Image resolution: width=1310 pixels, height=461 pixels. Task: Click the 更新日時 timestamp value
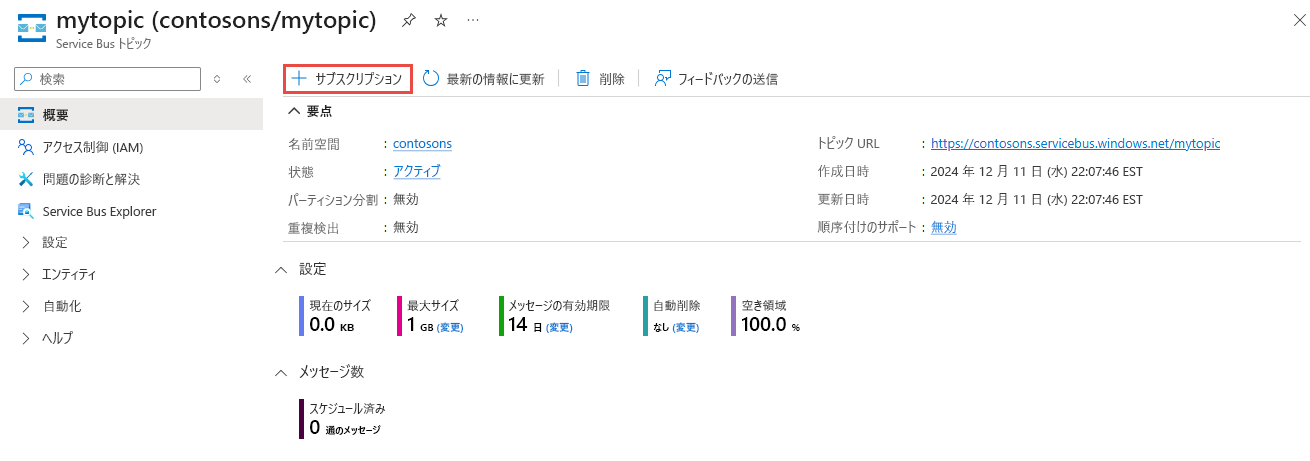click(x=1037, y=199)
